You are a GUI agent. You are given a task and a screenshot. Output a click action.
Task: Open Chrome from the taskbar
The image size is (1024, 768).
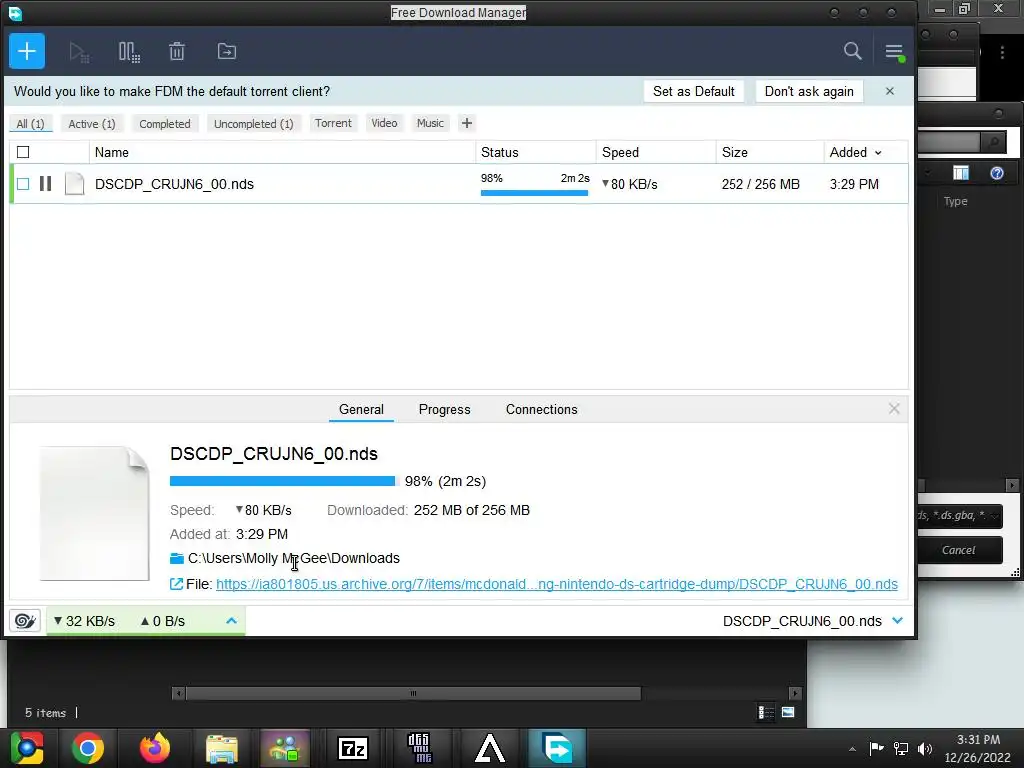coord(88,748)
